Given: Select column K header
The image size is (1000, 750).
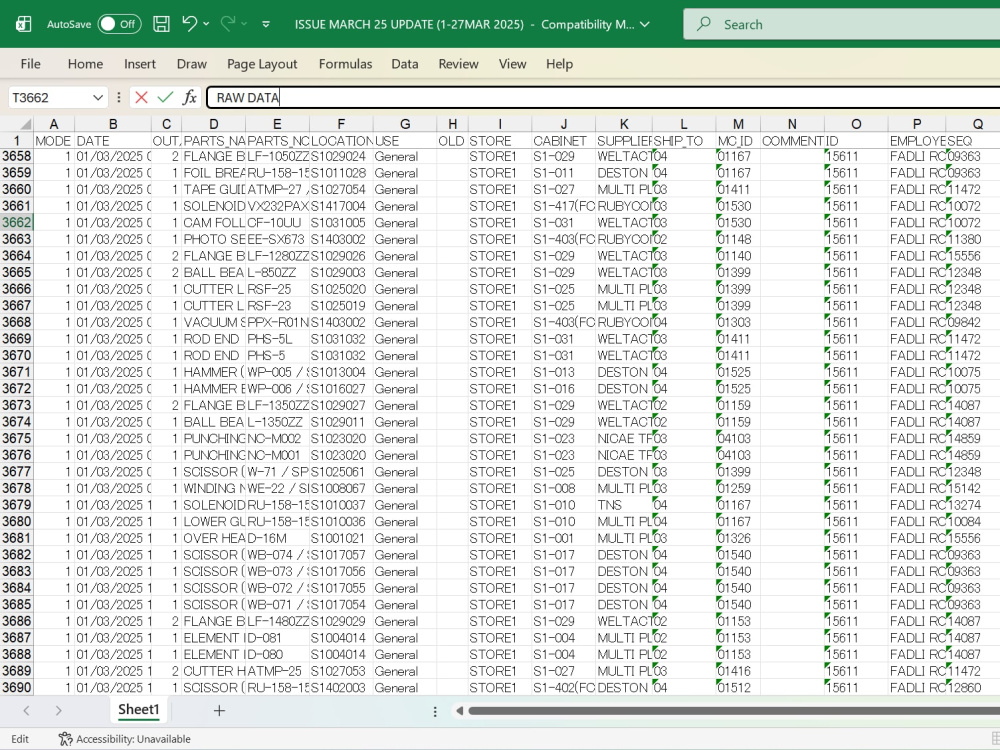Looking at the screenshot, I should (624, 124).
